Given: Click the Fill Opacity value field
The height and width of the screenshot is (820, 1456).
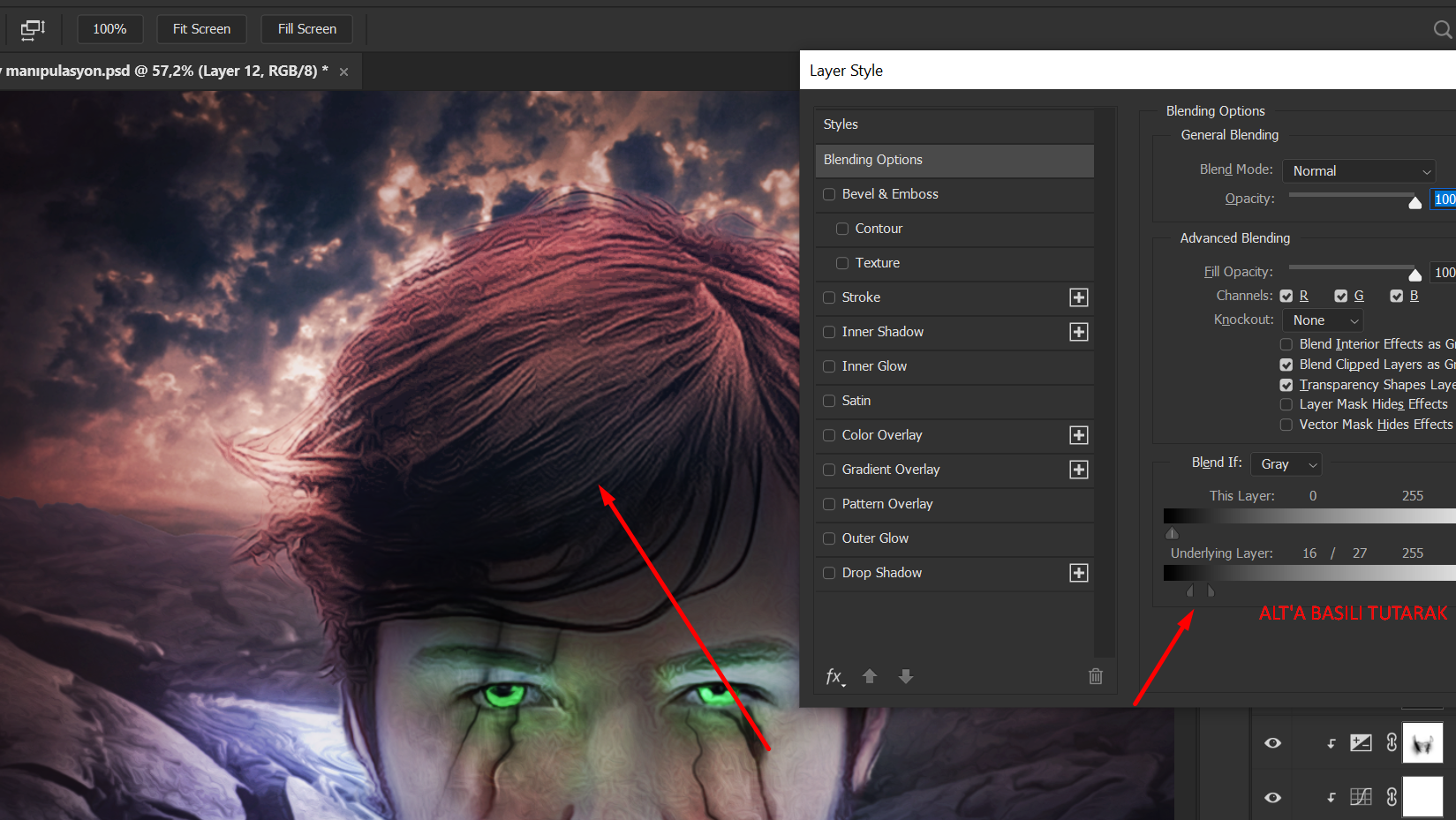Looking at the screenshot, I should 1445,273.
